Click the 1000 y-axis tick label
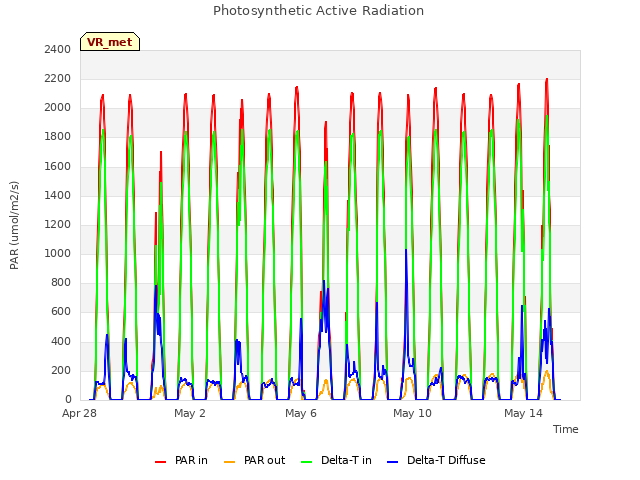 58,253
